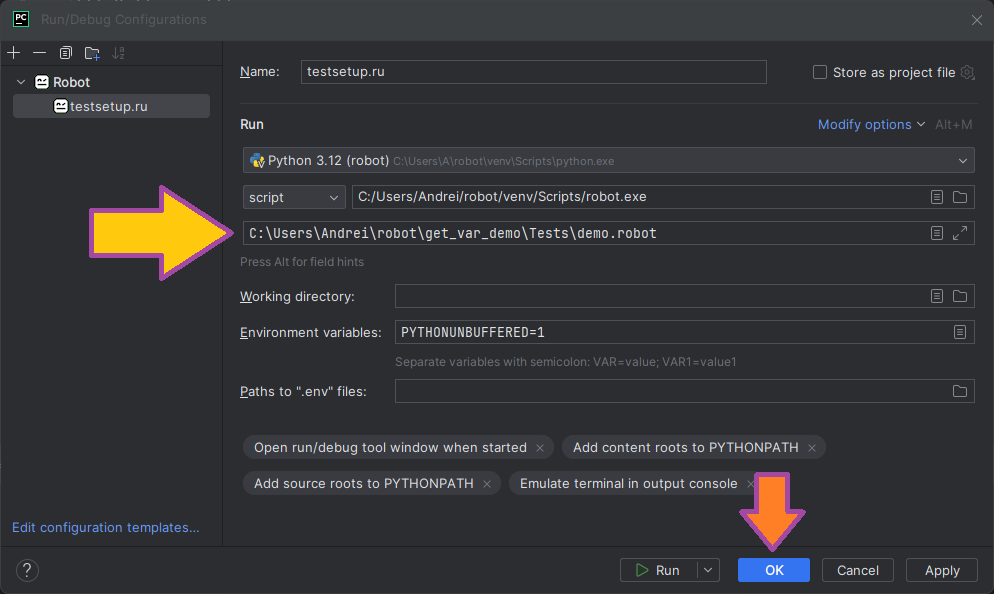Insert macro in script path field
This screenshot has width=994, height=594.
pos(937,197)
